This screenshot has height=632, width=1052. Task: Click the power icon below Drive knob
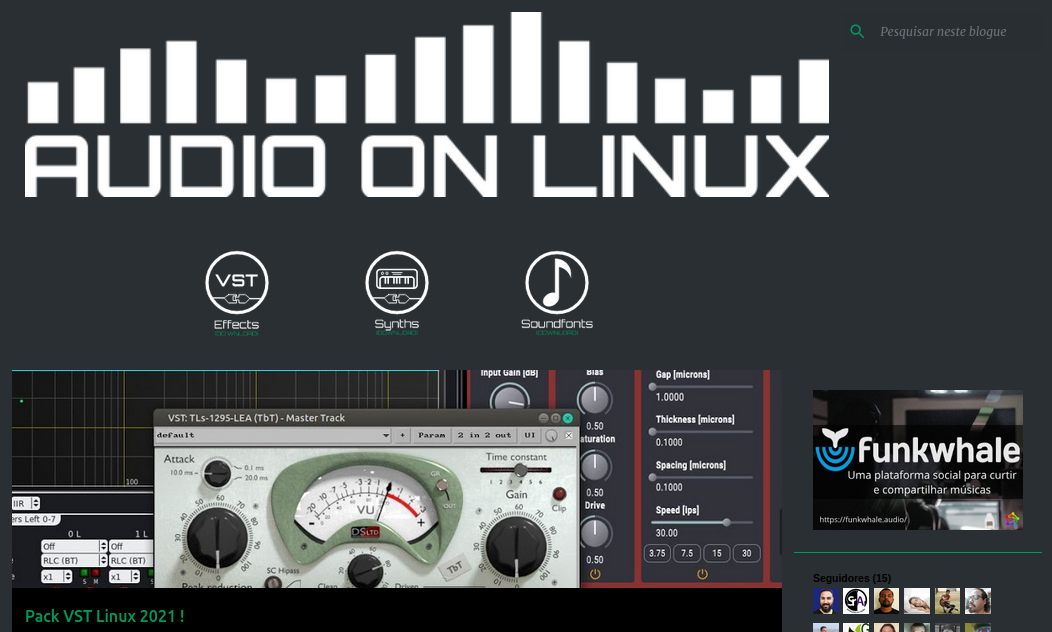tap(595, 574)
